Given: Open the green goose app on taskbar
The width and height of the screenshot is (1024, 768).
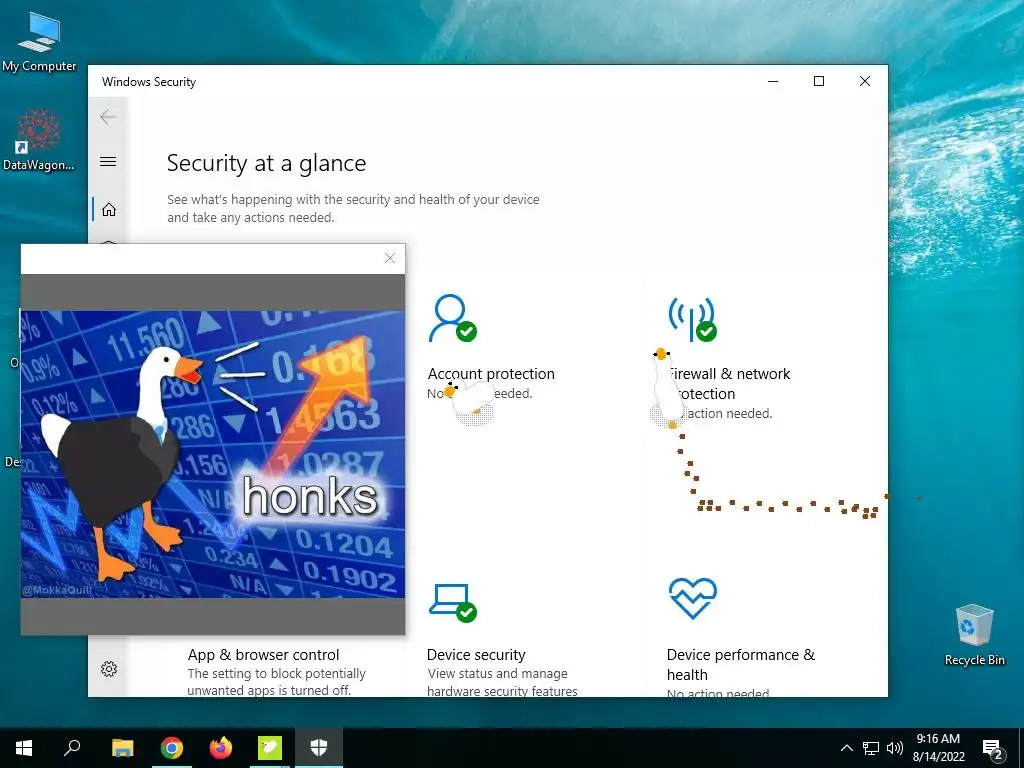Looking at the screenshot, I should tap(270, 748).
